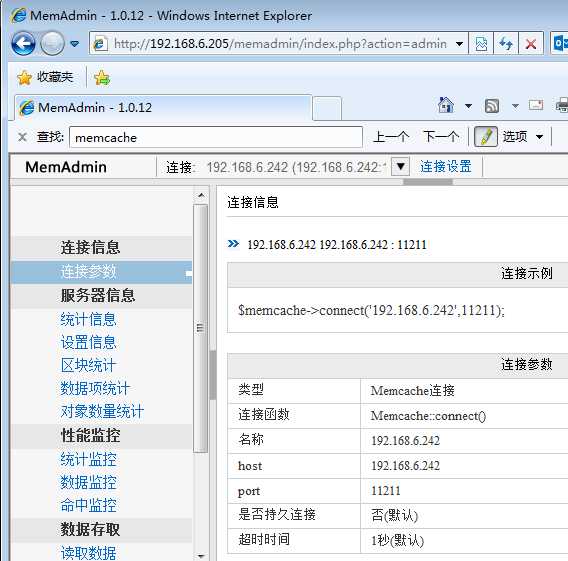This screenshot has width=568, height=561.
Task: Open 区块统计 in the sidebar
Action: tap(88, 365)
